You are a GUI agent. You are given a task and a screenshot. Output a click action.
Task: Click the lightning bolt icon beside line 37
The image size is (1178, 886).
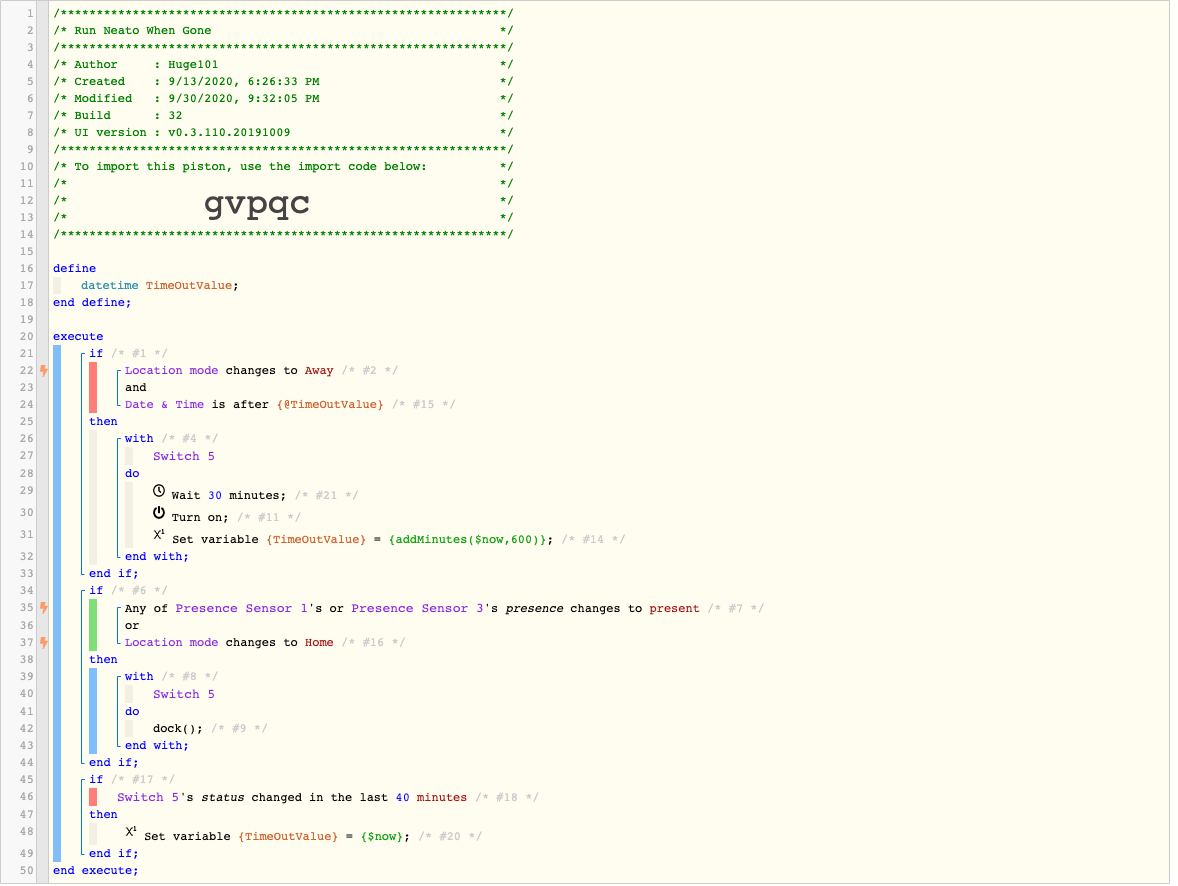click(x=44, y=643)
